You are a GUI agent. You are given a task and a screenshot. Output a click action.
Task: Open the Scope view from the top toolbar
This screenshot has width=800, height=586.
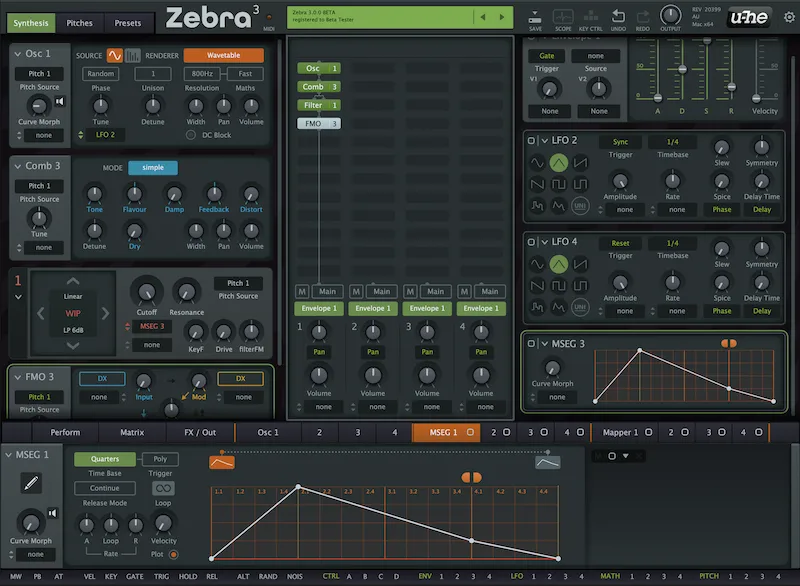(561, 16)
